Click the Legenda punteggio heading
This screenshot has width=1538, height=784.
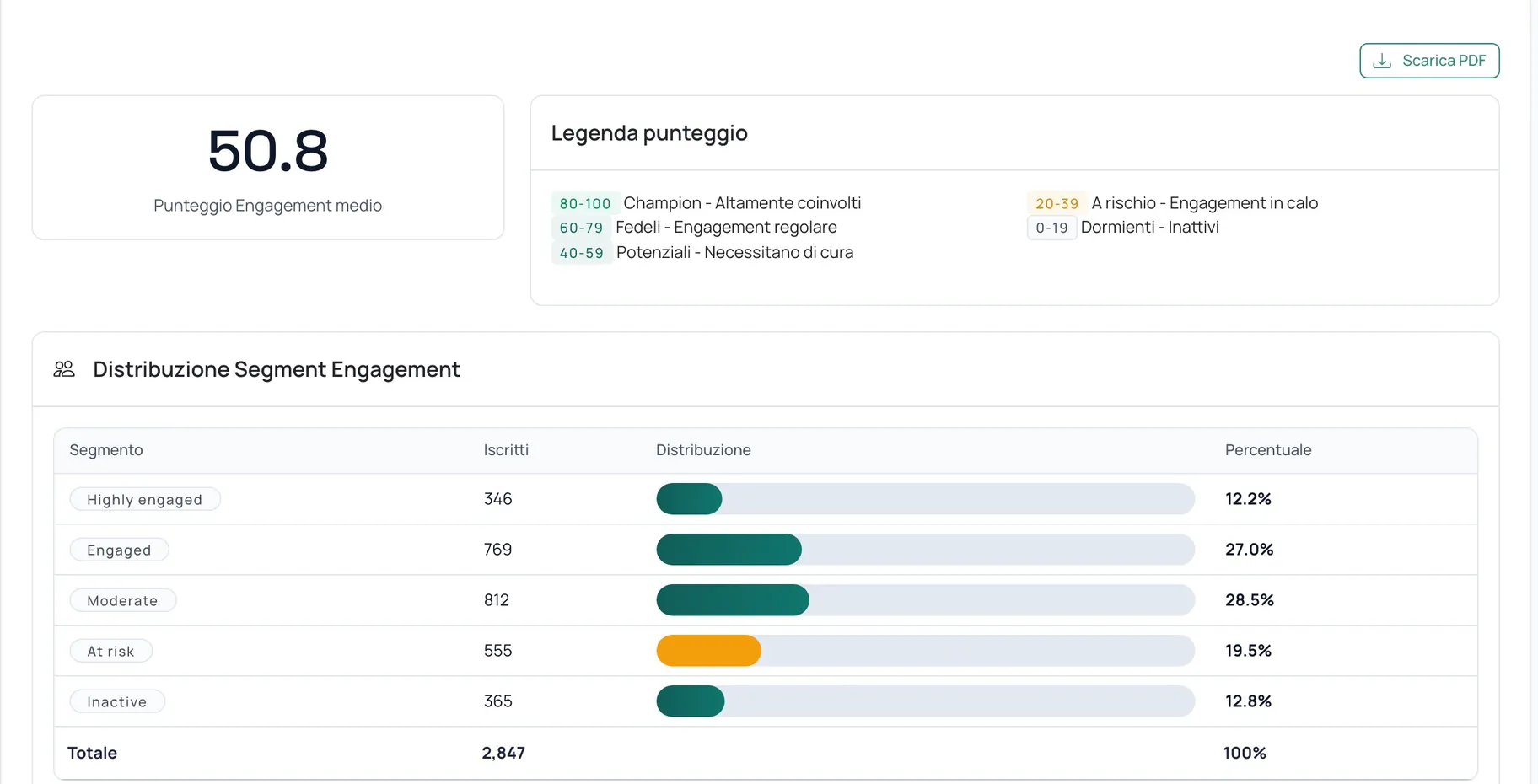pos(649,133)
